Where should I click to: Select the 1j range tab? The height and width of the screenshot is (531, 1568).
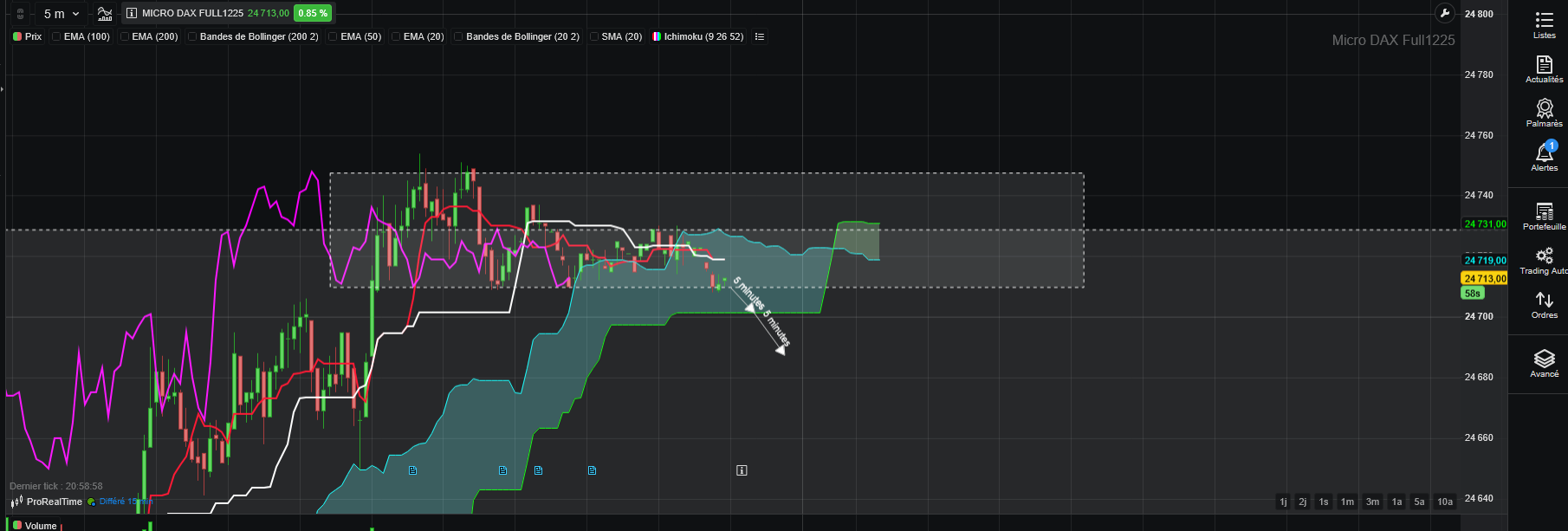[x=1284, y=502]
